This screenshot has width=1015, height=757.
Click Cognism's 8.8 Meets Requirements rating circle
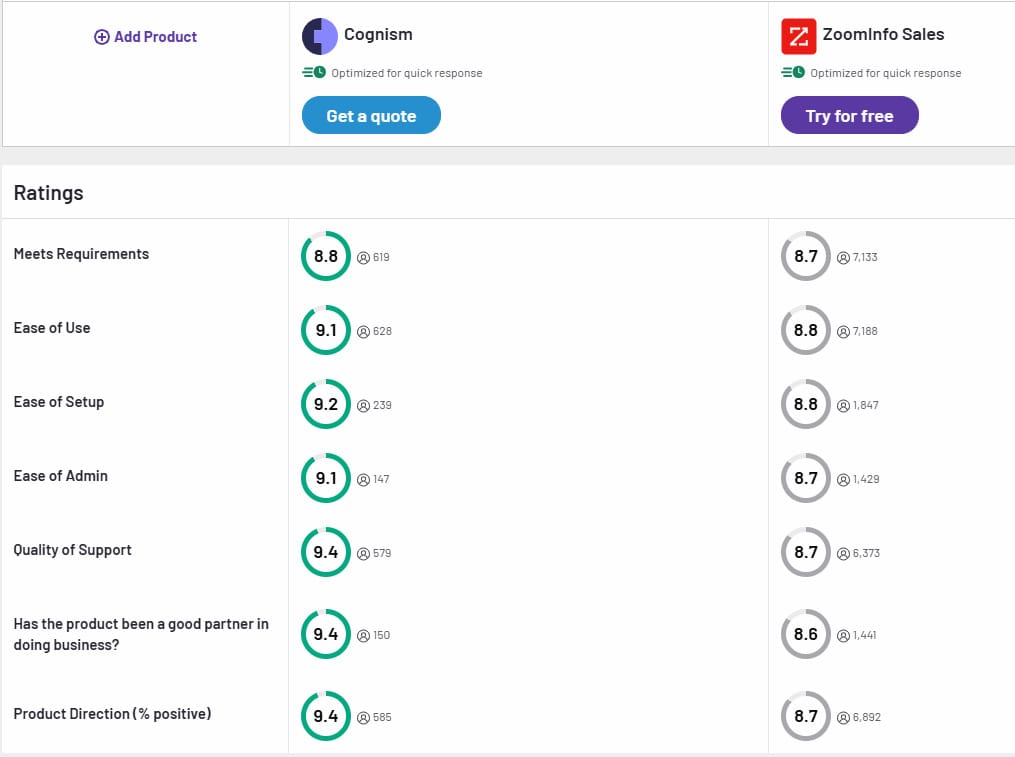(x=326, y=256)
